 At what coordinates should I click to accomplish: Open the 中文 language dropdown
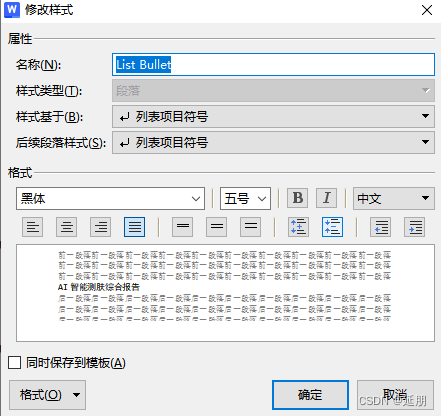point(394,198)
